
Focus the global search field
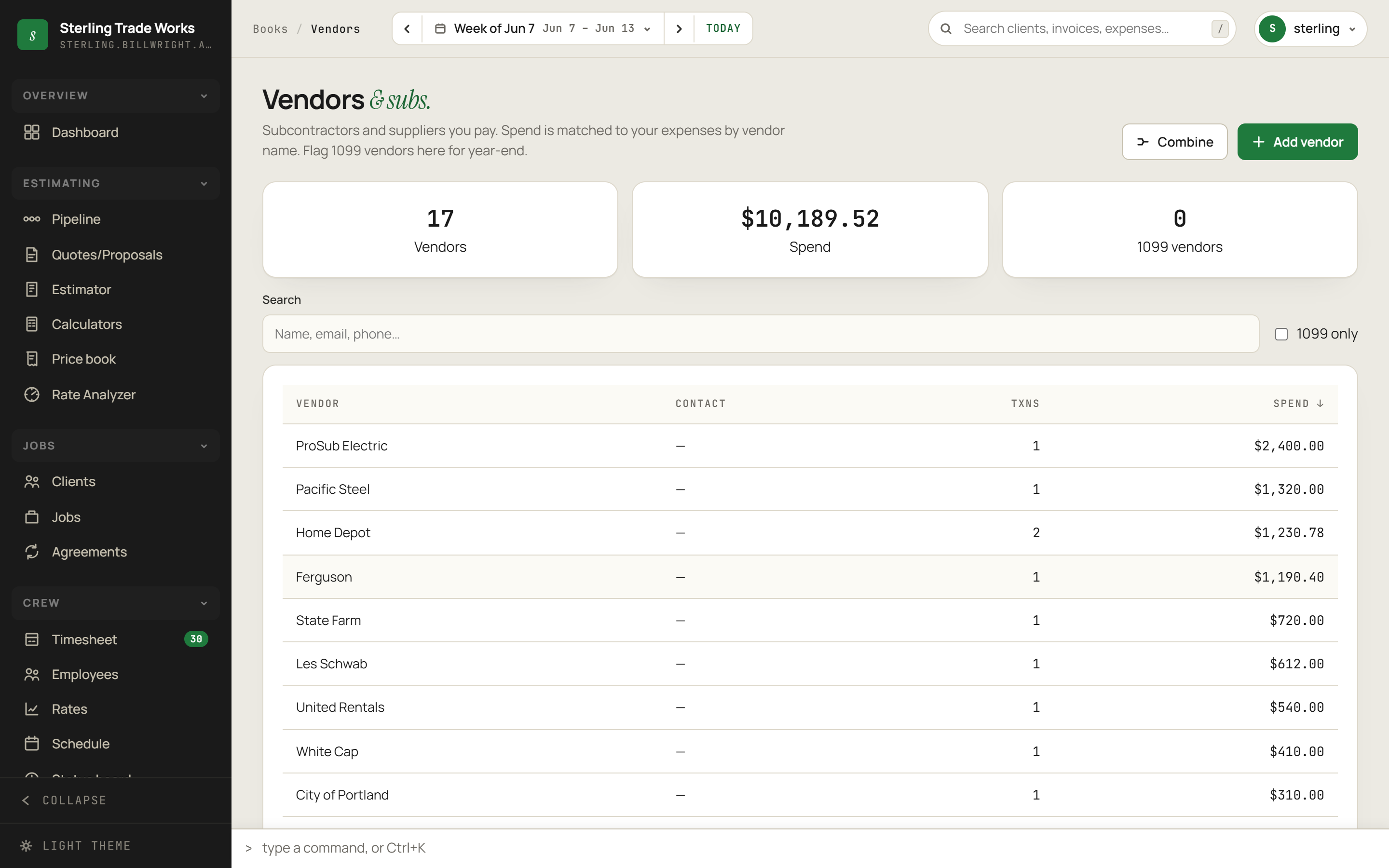click(x=1081, y=28)
